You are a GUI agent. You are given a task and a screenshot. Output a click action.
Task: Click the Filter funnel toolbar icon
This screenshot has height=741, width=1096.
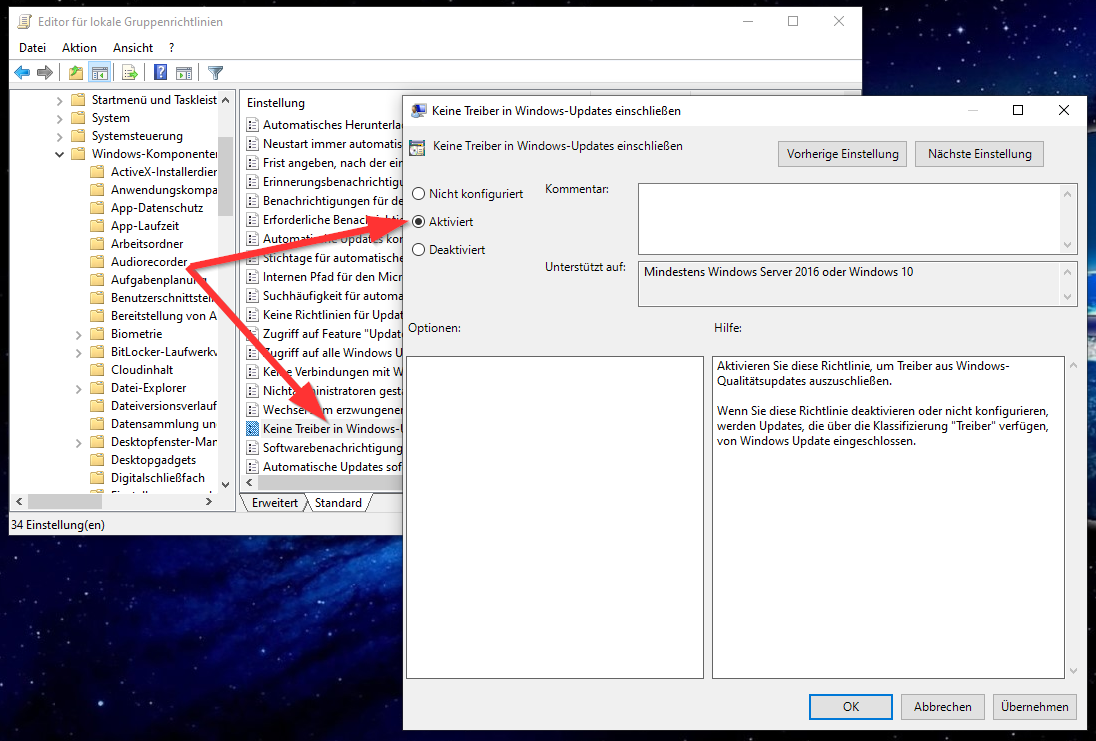(x=215, y=72)
